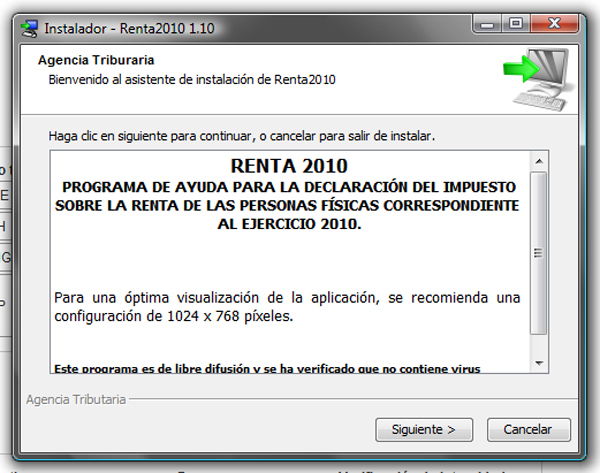
Task: Click the computer with green arrow graphic
Action: click(x=539, y=79)
